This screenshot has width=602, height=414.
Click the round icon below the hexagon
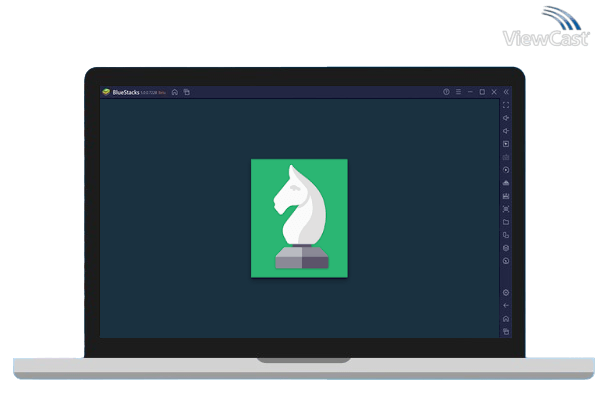[506, 261]
